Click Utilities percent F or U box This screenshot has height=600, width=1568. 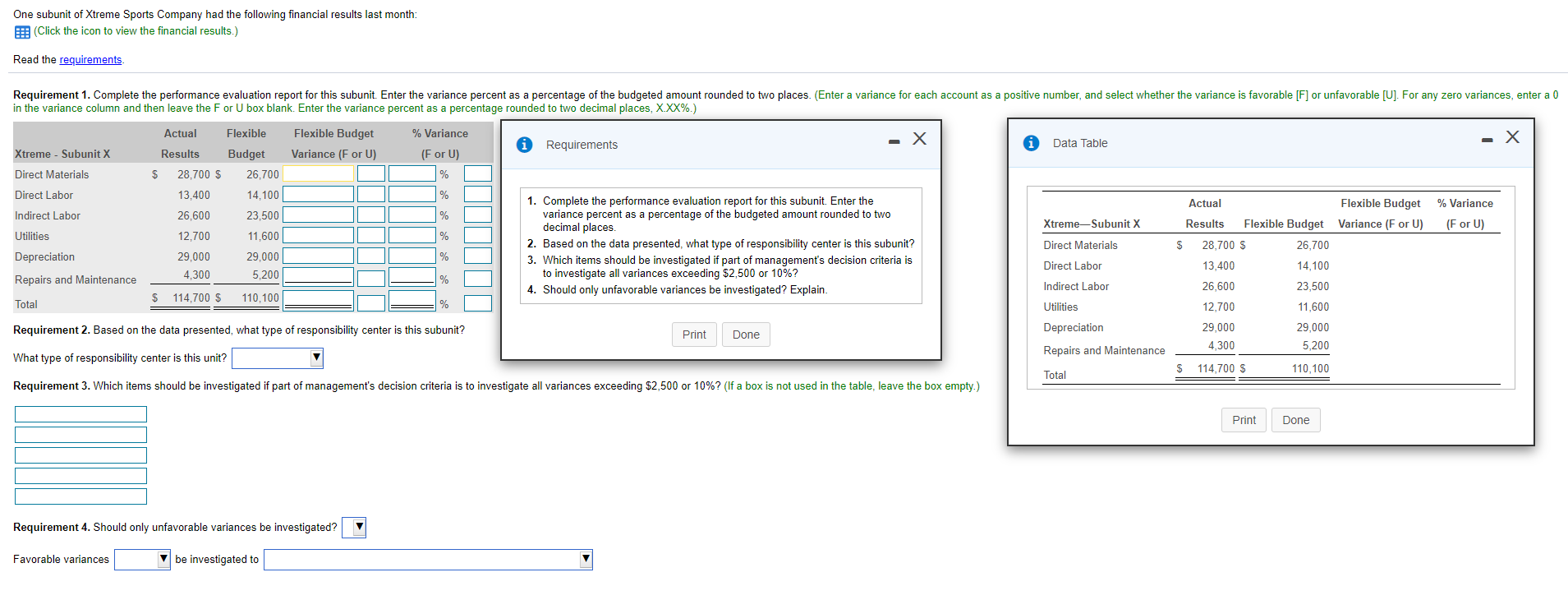(478, 235)
